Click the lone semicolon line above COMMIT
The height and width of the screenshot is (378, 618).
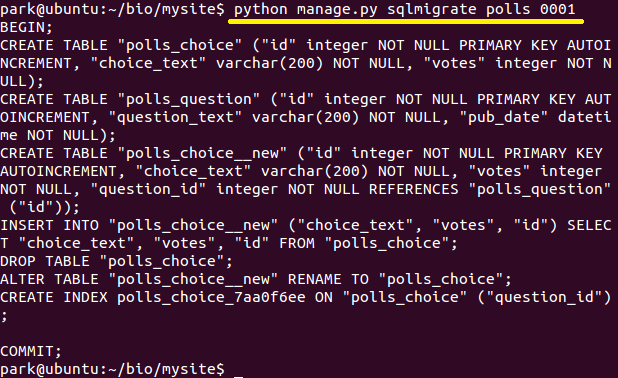[4, 316]
